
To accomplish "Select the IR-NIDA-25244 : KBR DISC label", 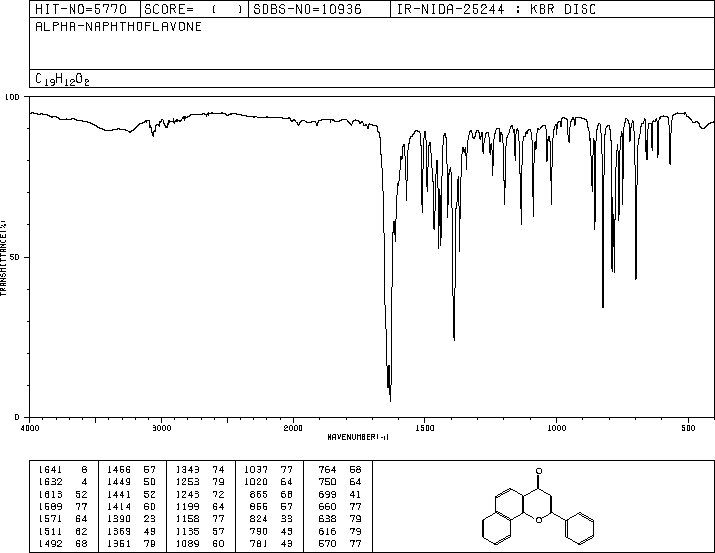I will [496, 9].
